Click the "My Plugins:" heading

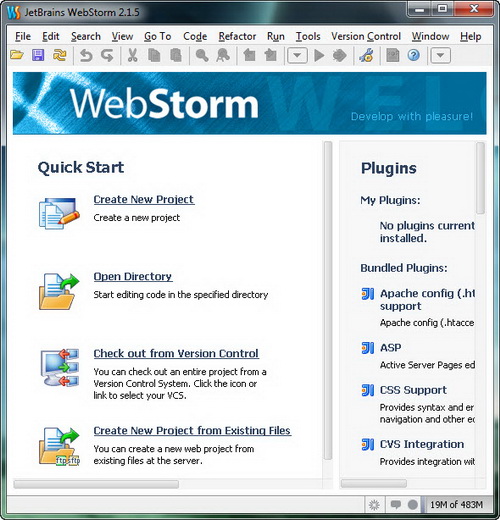(x=390, y=200)
